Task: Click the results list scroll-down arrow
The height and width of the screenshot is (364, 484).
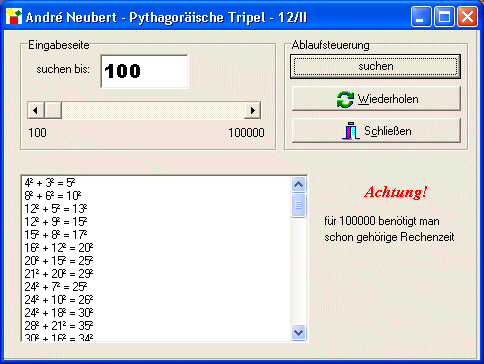Action: pyautogui.click(x=298, y=332)
